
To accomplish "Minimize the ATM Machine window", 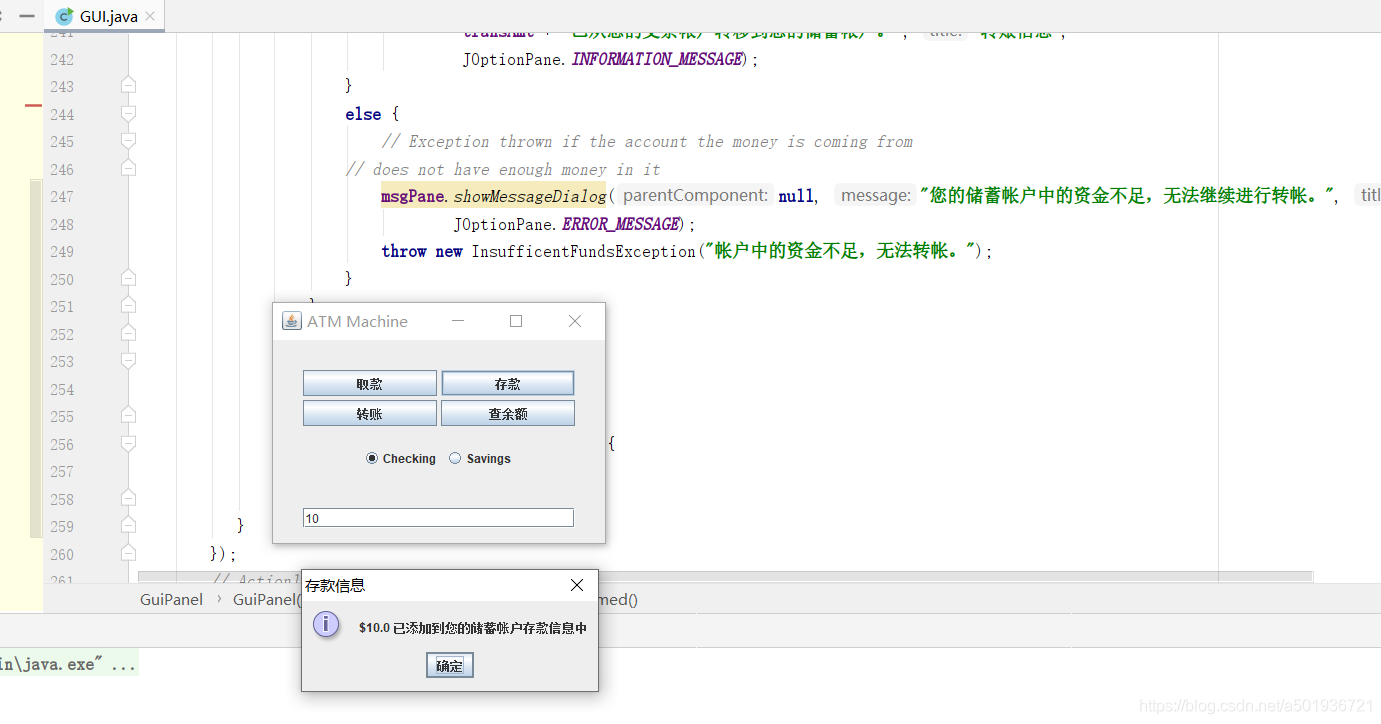I will [458, 321].
